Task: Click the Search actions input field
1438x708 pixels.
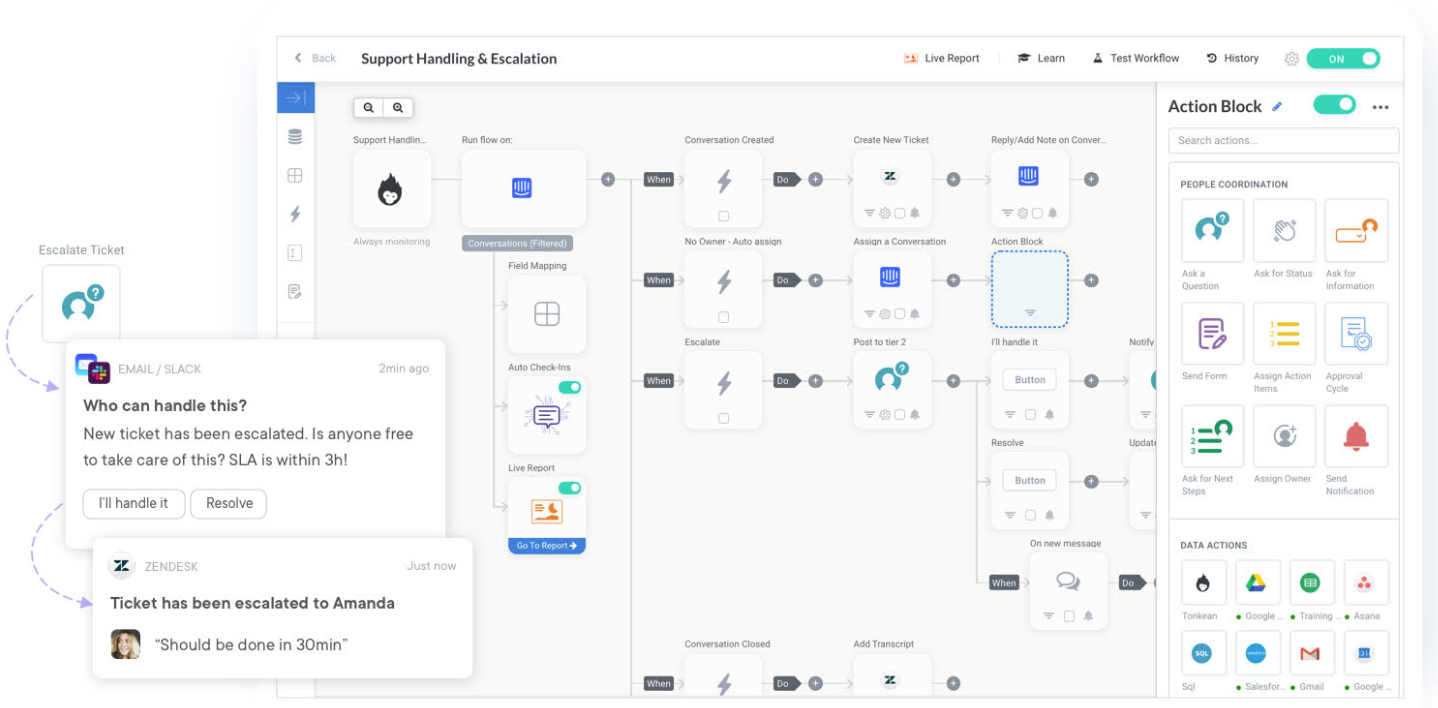Action: (x=1283, y=140)
